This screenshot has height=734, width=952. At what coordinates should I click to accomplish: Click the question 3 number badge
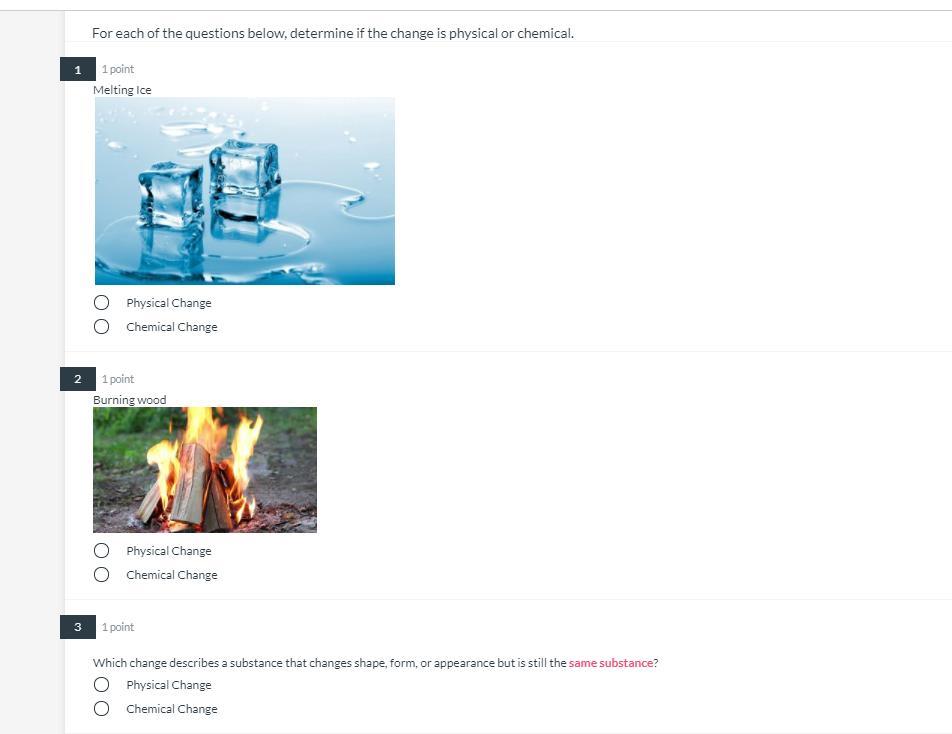tap(78, 627)
